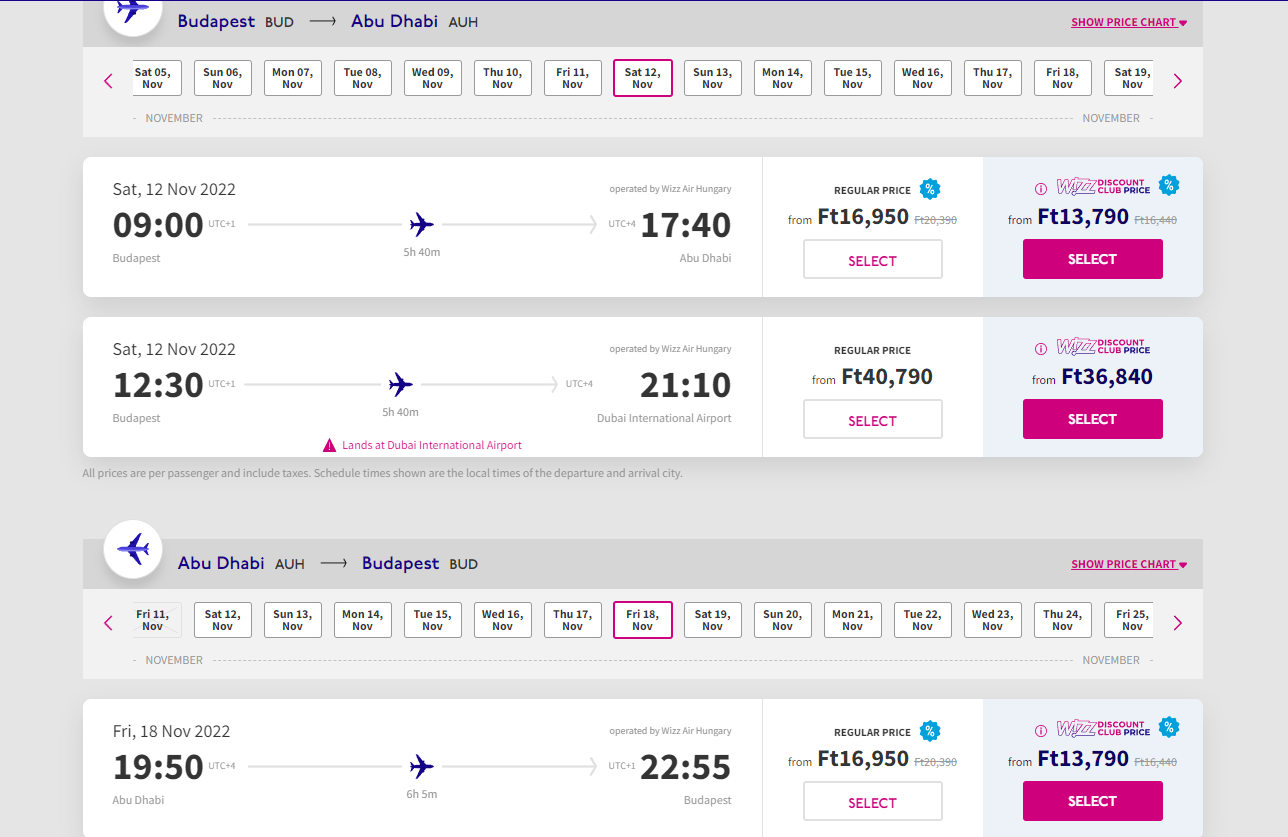This screenshot has height=837, width=1288.
Task: Expand the Budapest to Abu Dhabi price chart
Action: 1129,22
